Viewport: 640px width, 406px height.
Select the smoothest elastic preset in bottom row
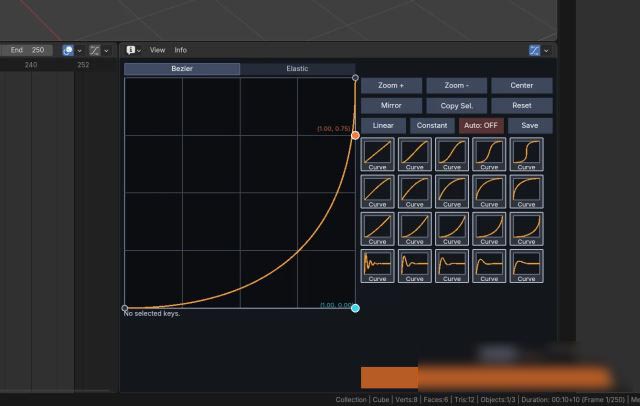tap(526, 266)
